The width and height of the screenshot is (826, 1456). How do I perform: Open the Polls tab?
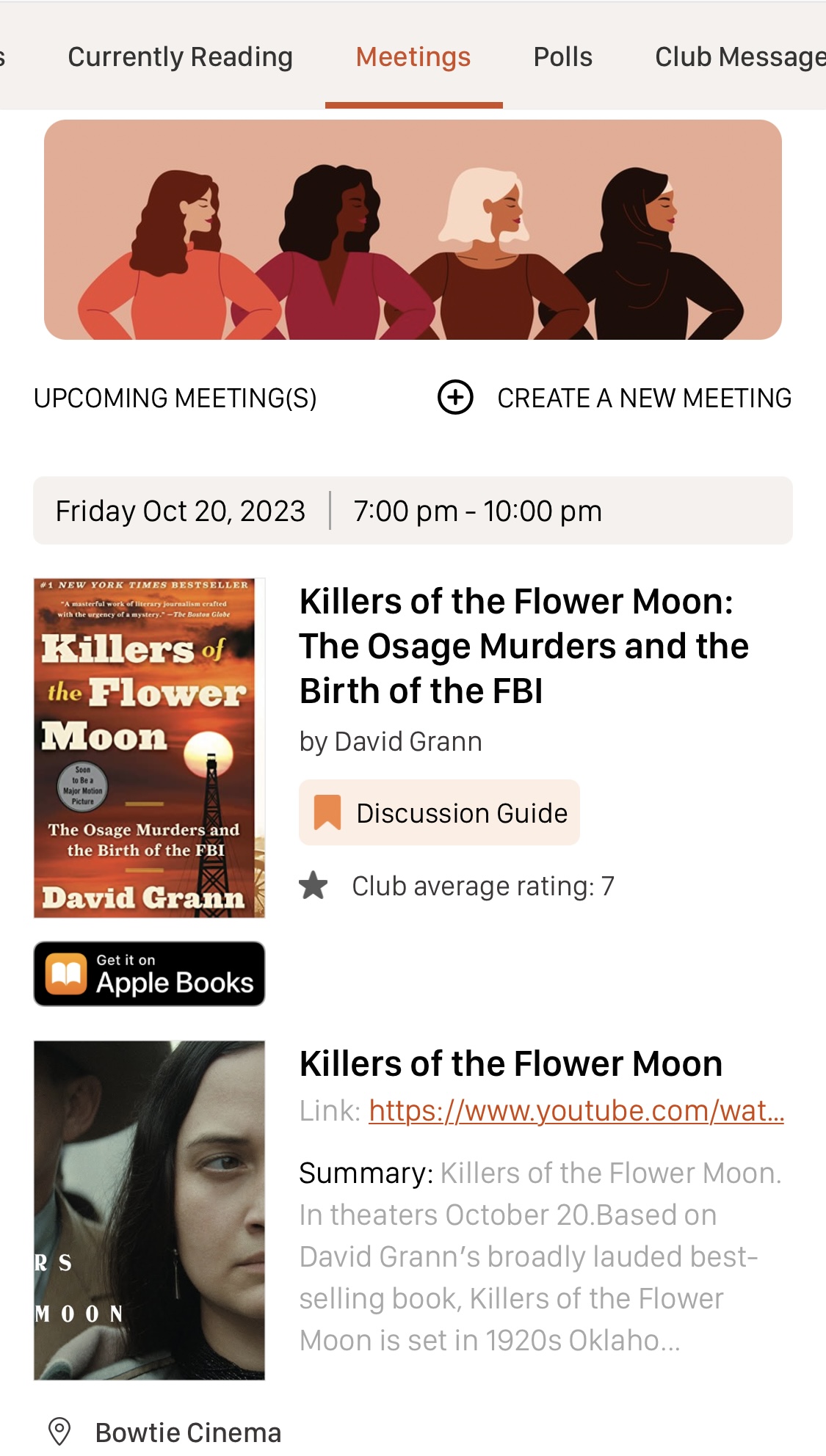562,57
